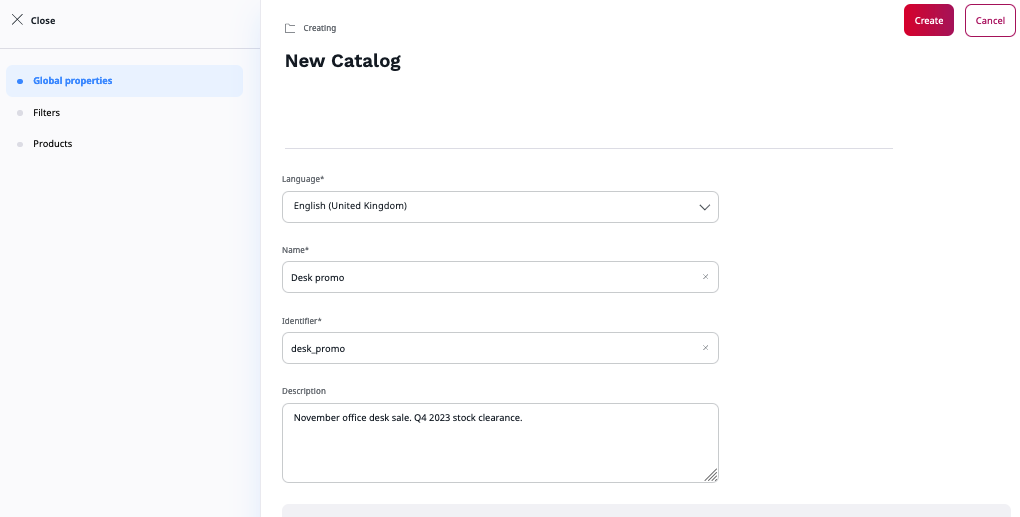The width and height of the screenshot is (1020, 517).
Task: Go to the Products section
Action: pos(52,144)
